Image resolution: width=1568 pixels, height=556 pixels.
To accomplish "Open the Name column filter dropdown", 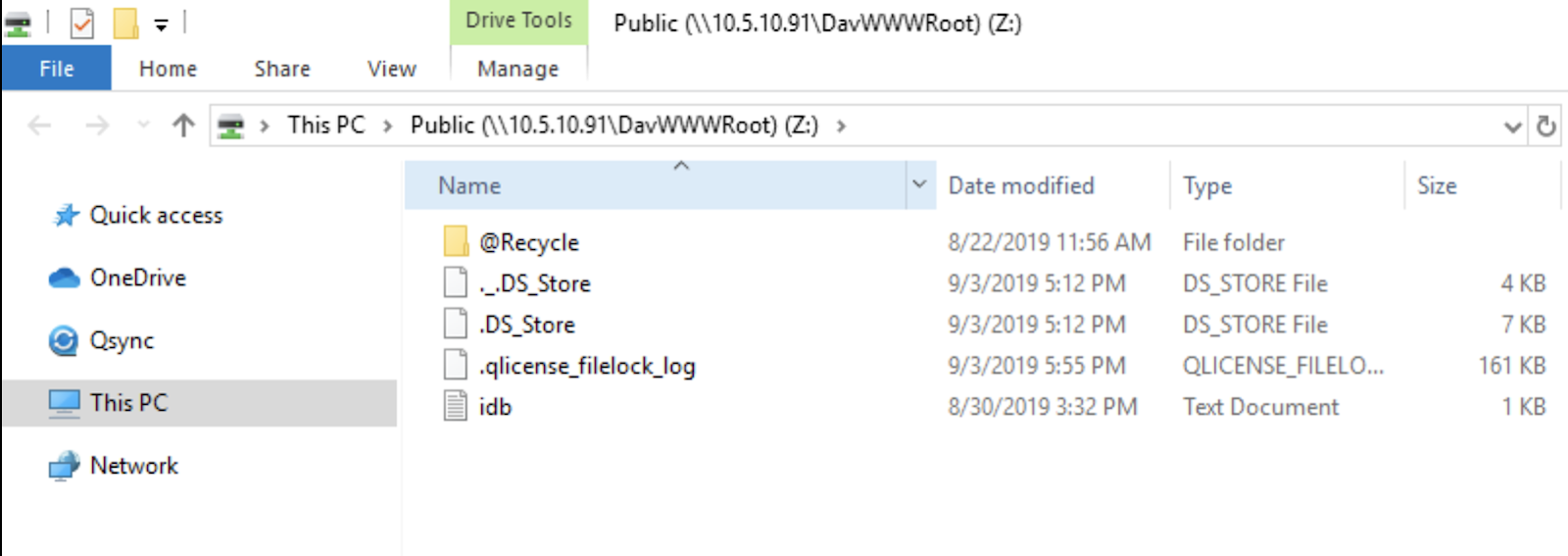I will coord(919,184).
